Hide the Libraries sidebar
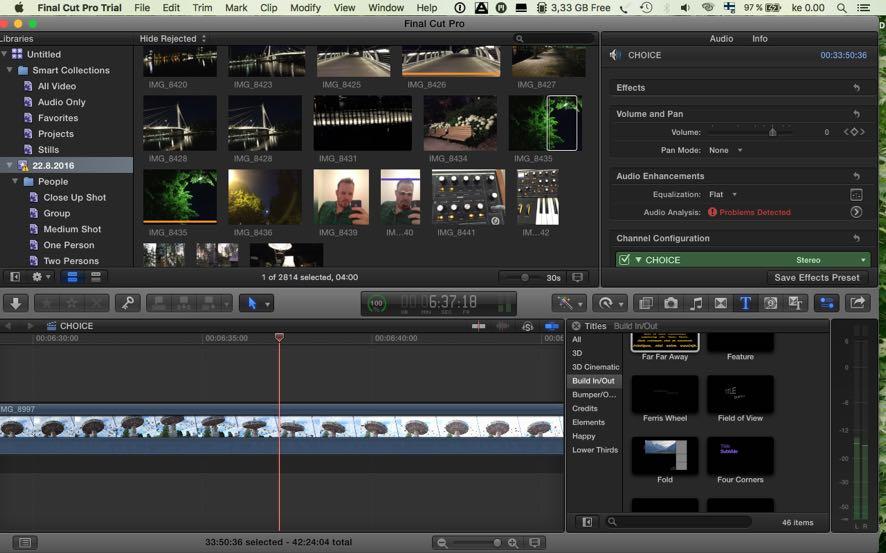886x553 pixels. pyautogui.click(x=15, y=277)
